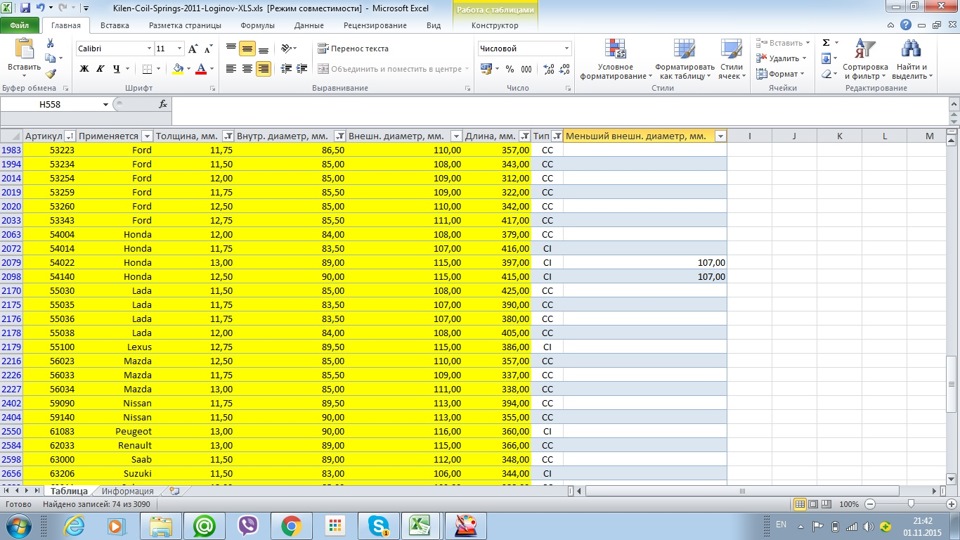Click increase indent icon
Screen dimensions: 960x540
coord(302,69)
